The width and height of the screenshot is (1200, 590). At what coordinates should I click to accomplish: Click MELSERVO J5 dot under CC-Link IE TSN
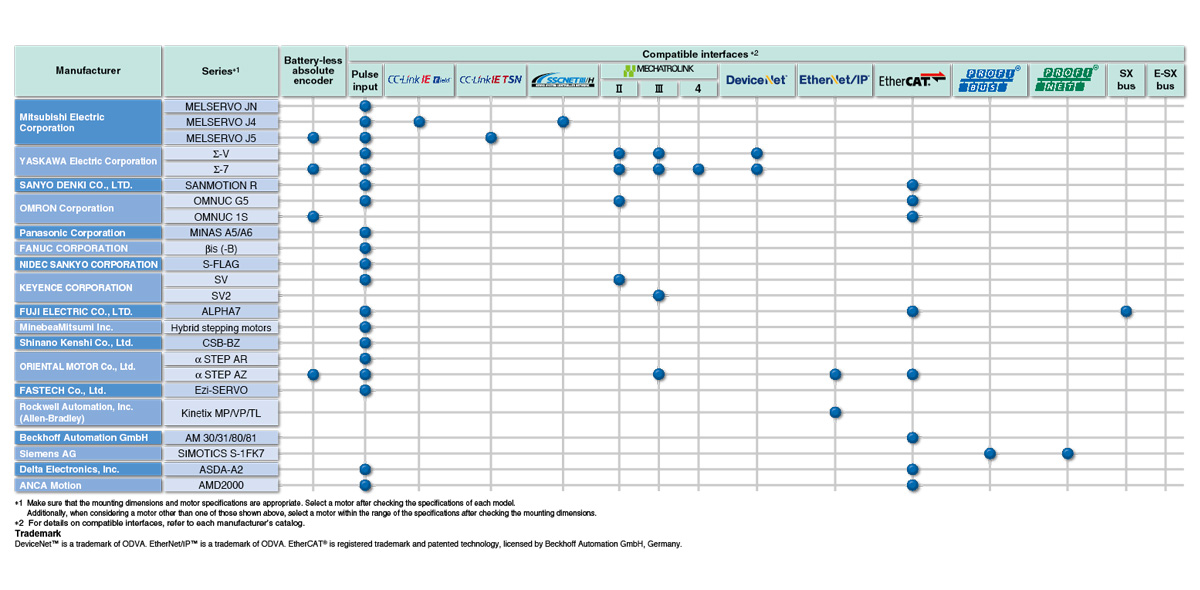click(491, 138)
